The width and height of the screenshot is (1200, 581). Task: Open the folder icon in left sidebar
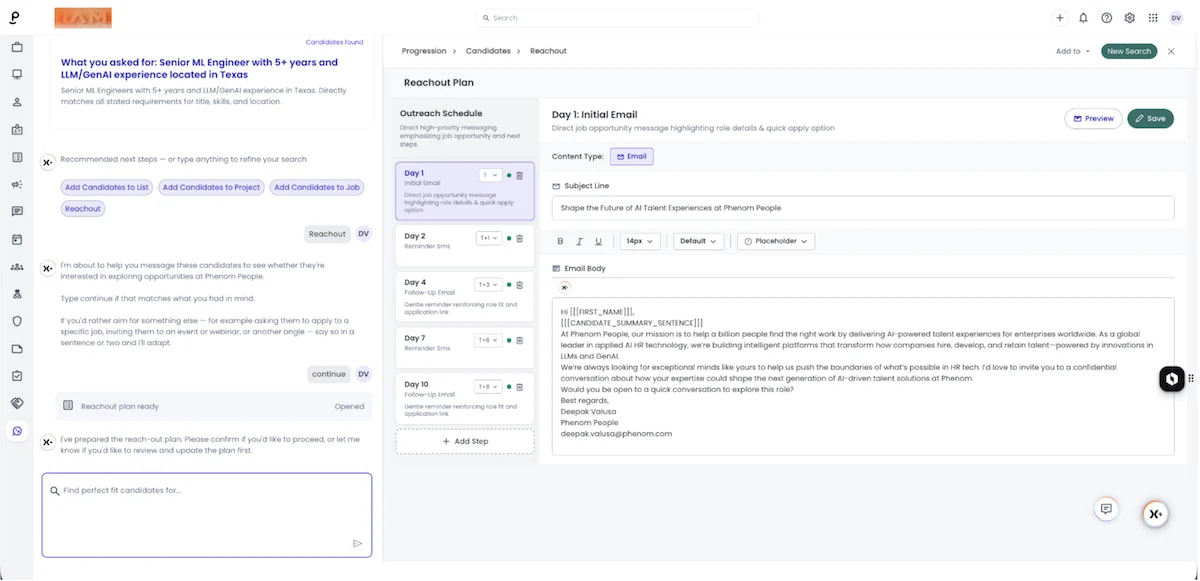17,349
